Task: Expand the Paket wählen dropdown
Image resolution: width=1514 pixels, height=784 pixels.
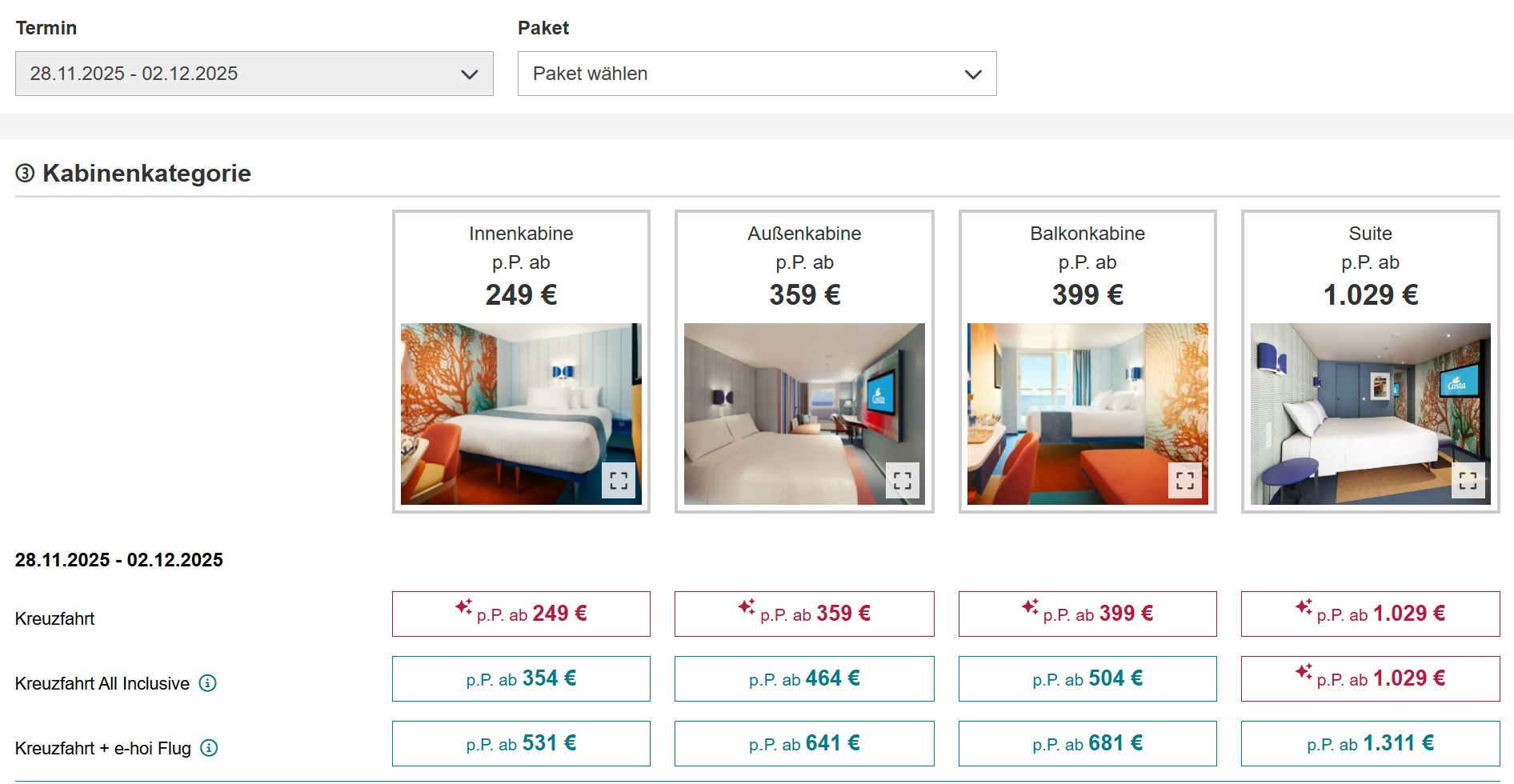Action: [757, 74]
